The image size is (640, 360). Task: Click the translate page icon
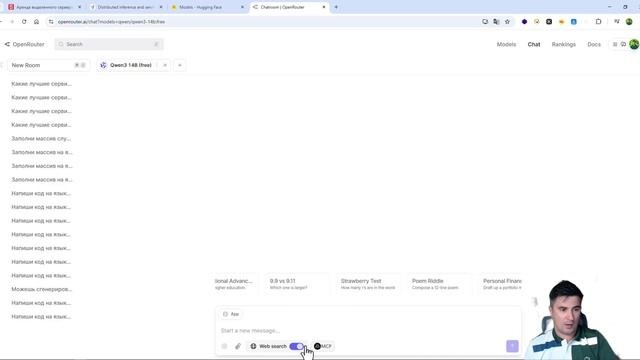click(496, 22)
